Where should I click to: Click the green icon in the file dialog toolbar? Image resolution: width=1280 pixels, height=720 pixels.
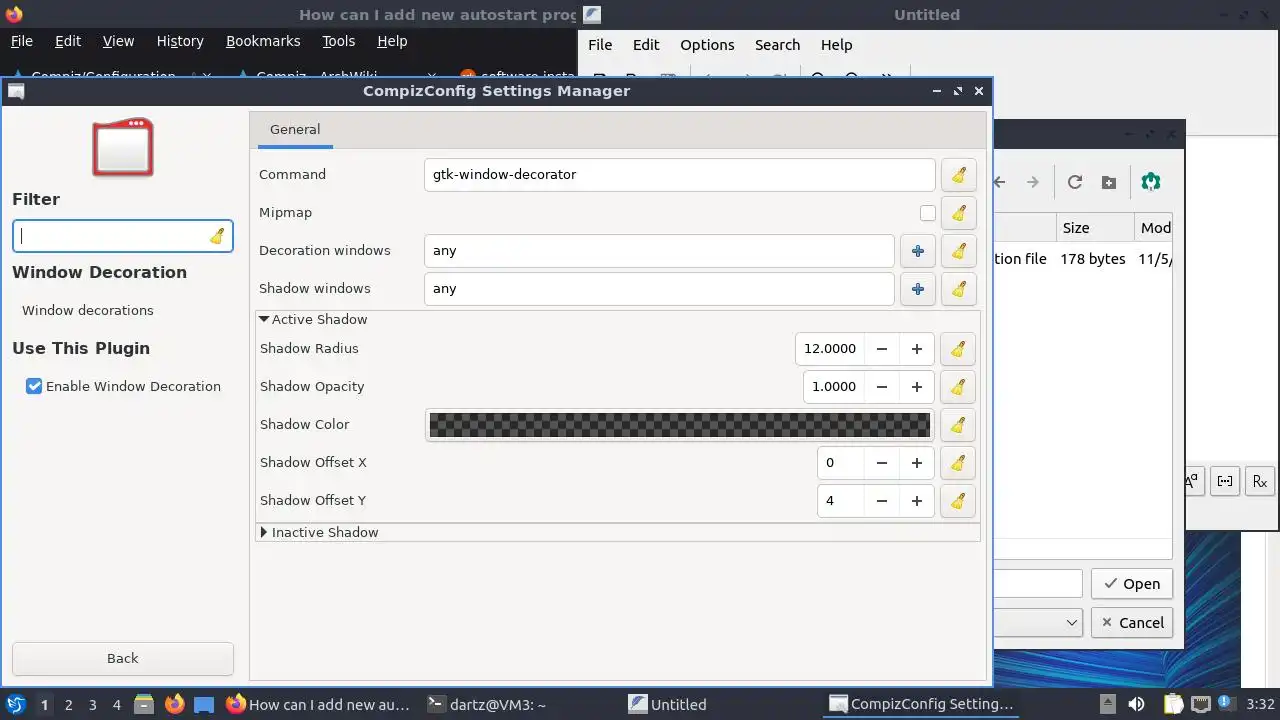pos(1151,182)
